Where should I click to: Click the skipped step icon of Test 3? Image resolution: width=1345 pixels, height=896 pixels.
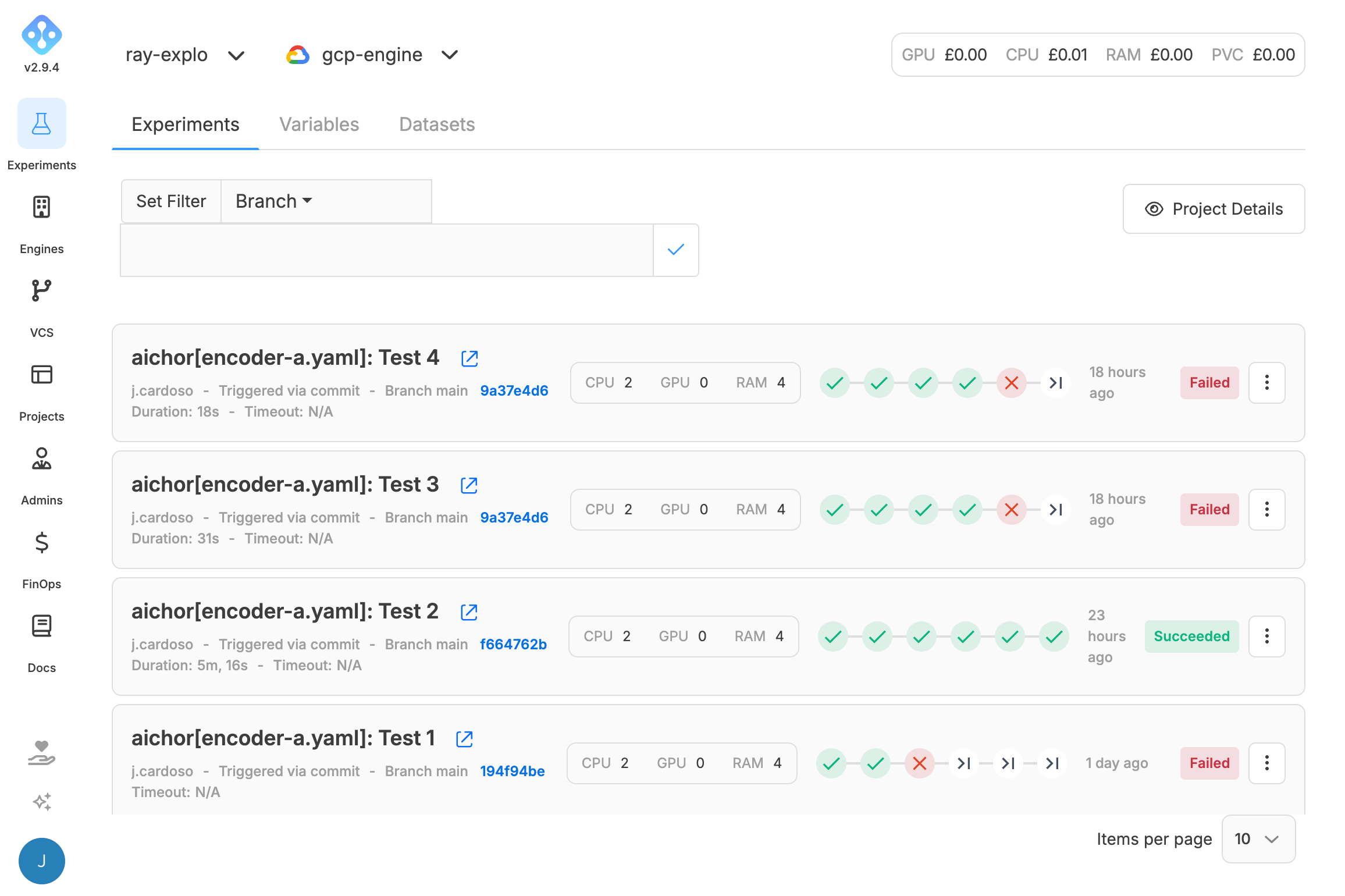1056,510
